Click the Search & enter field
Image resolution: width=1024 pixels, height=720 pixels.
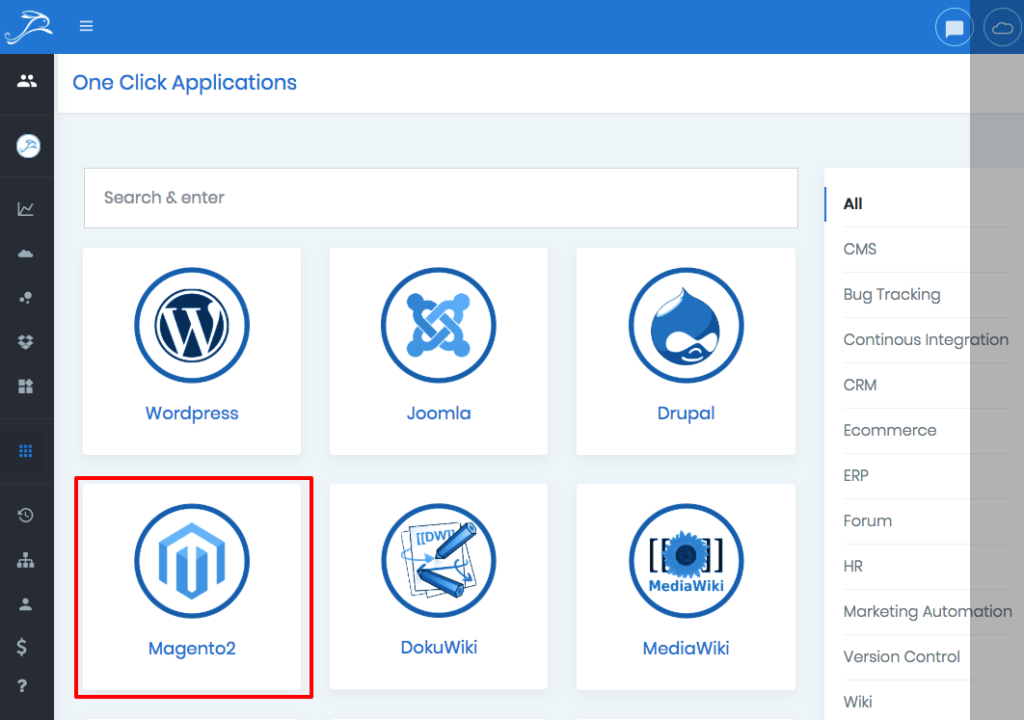(x=440, y=198)
